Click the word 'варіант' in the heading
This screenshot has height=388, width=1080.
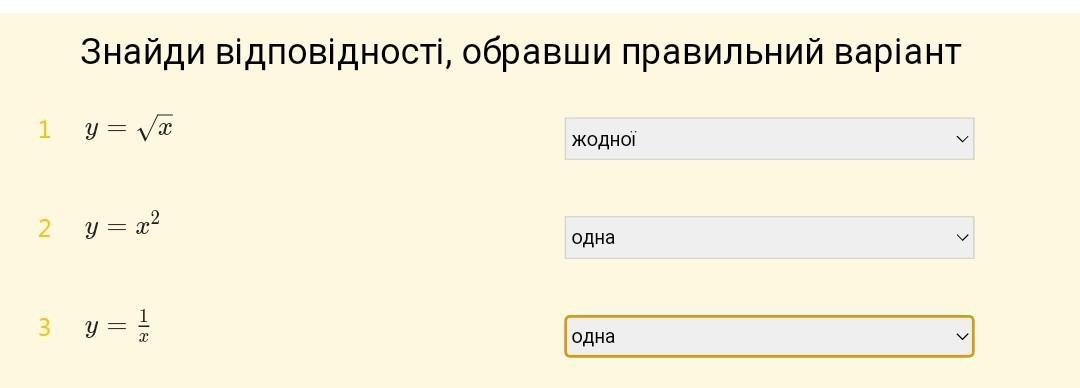[x=897, y=54]
